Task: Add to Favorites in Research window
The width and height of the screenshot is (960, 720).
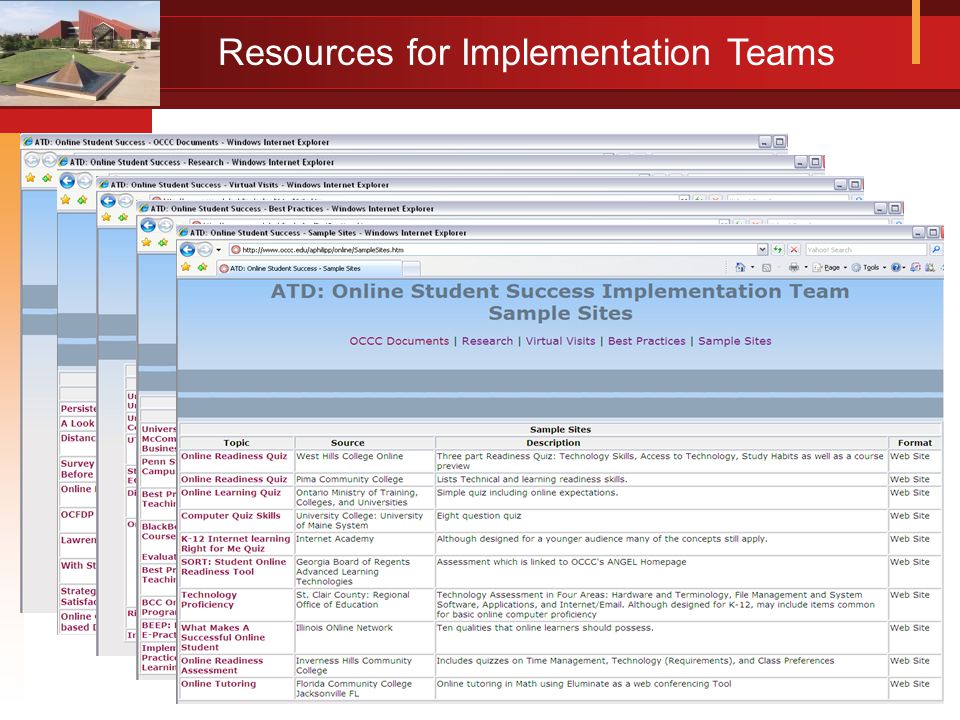Action: tap(81, 200)
